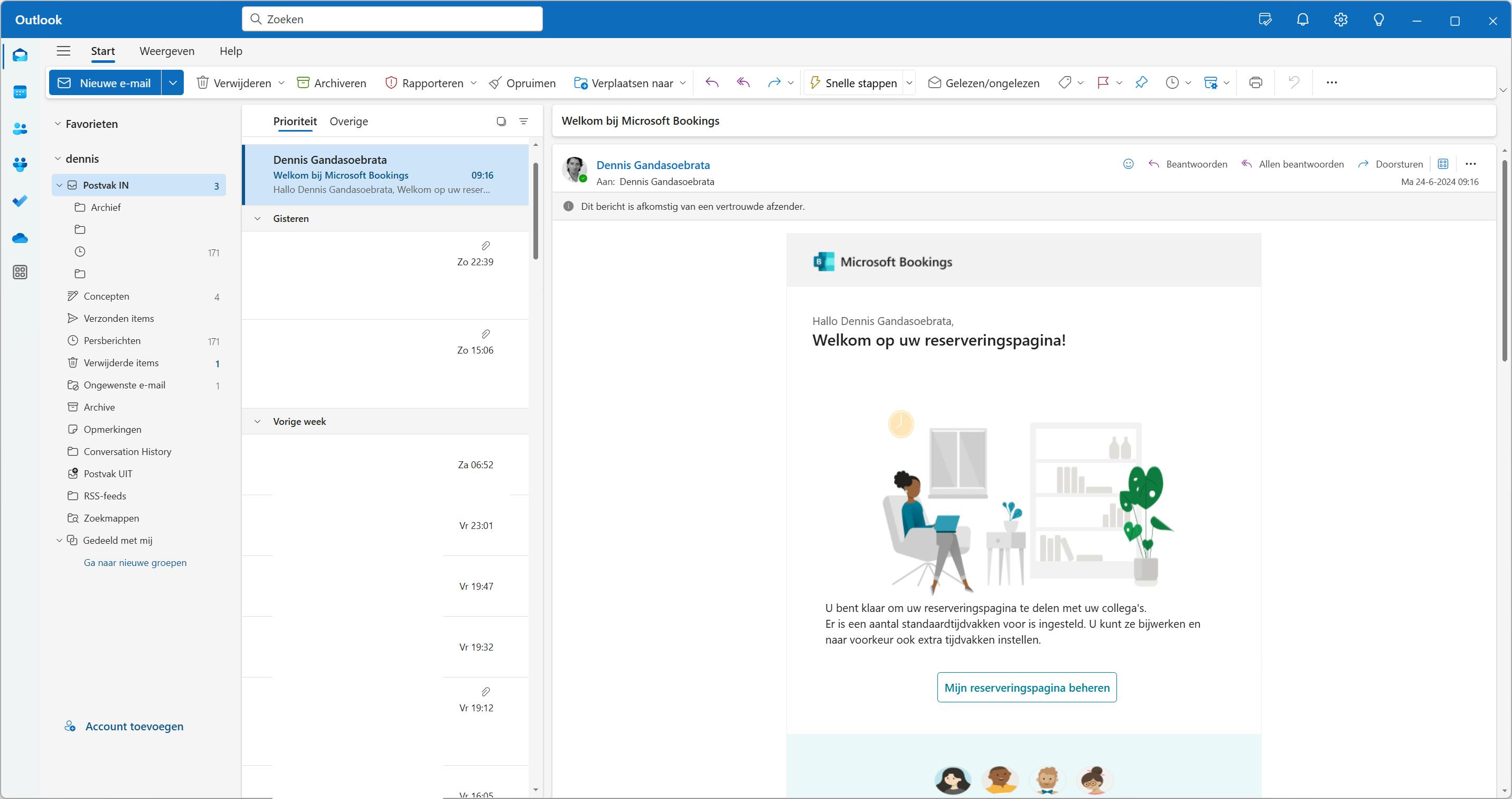The height and width of the screenshot is (799, 1512).
Task: Open the Nieuwe e-mail dropdown arrow
Action: click(173, 83)
